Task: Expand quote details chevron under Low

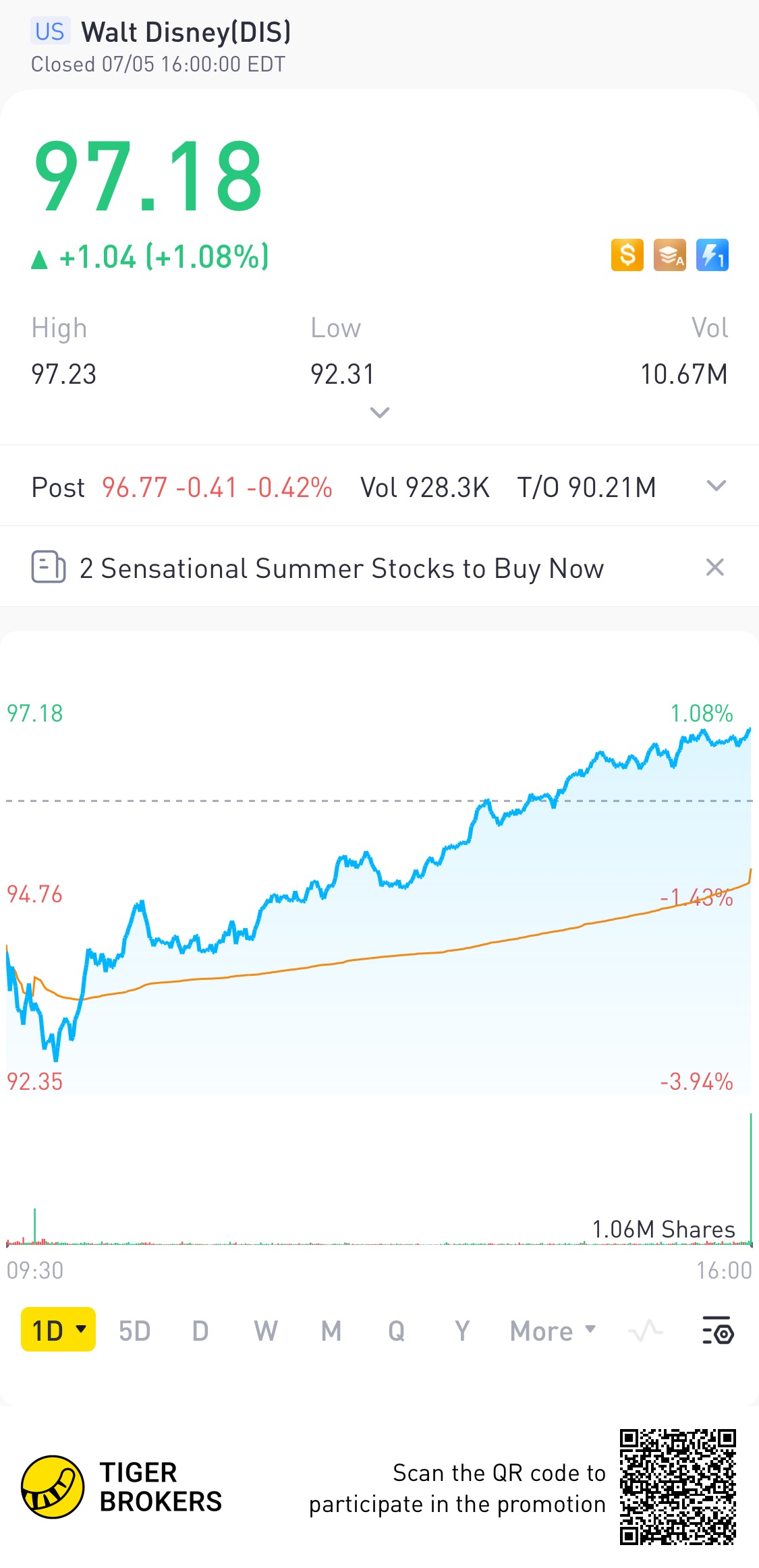Action: (x=380, y=413)
